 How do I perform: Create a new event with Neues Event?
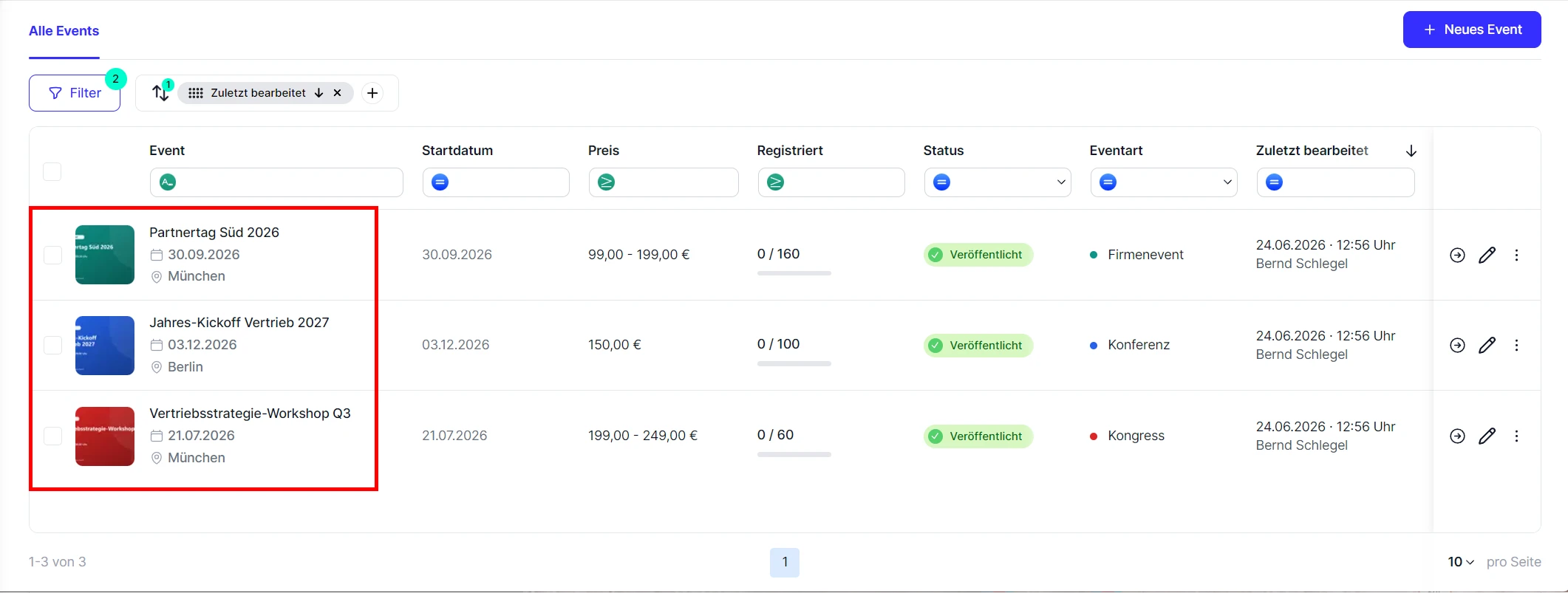click(1472, 30)
